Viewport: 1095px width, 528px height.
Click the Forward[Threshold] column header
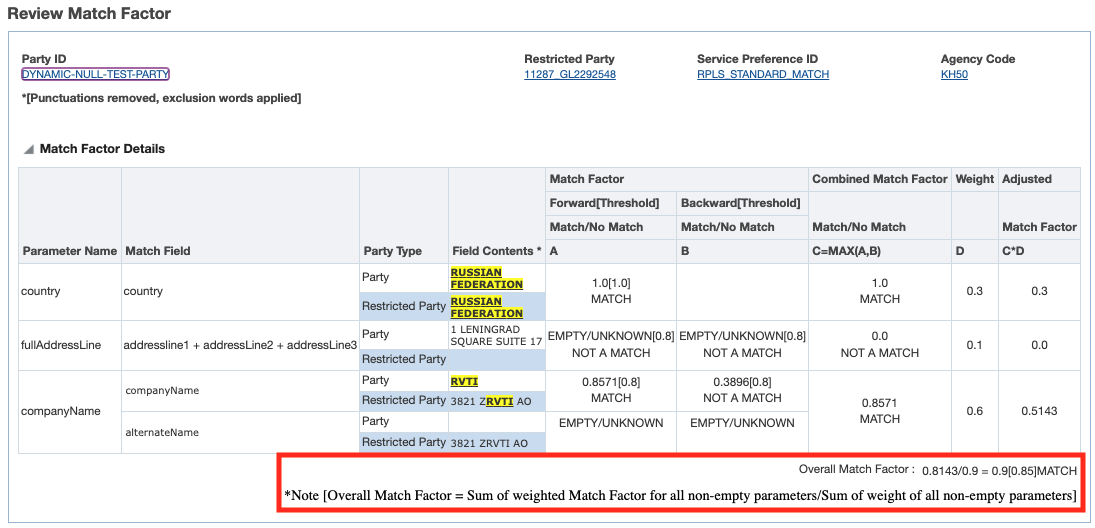[610, 203]
